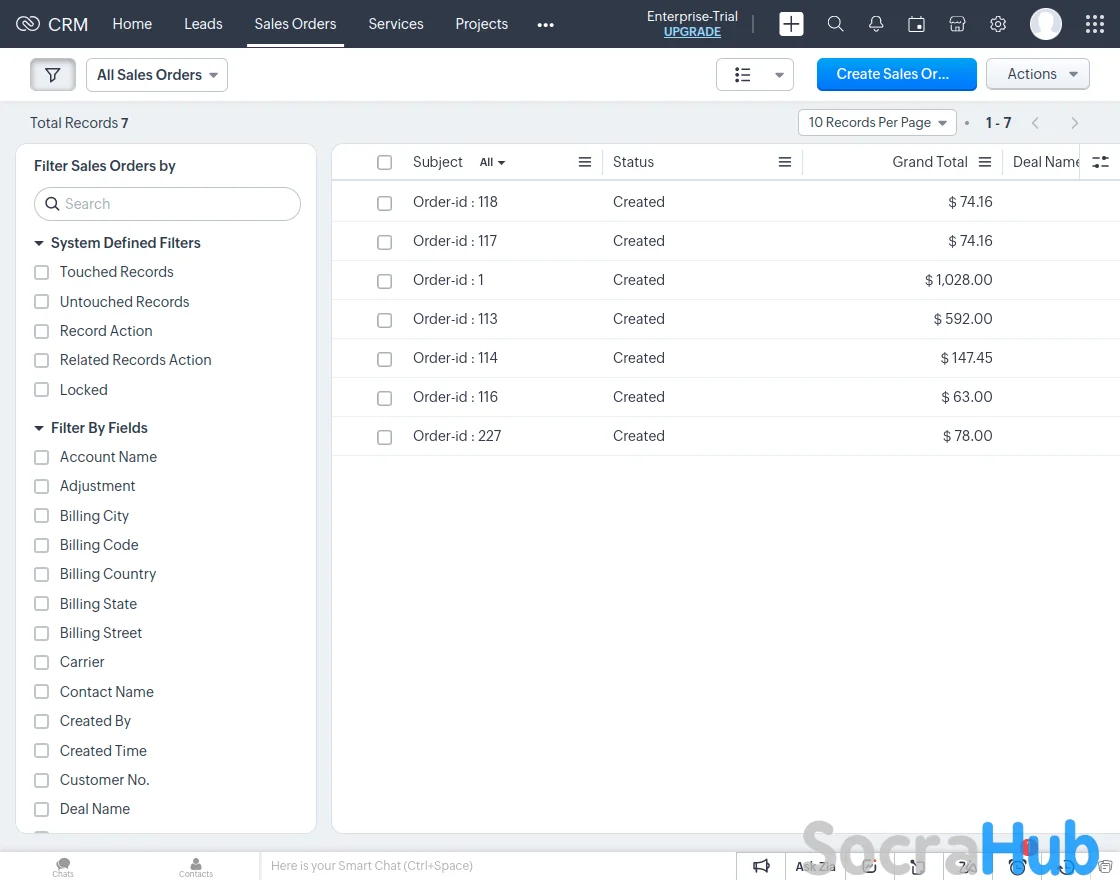Screen dimensions: 1120x880
Task: Collapse the System Defined Filters section
Action: [39, 243]
